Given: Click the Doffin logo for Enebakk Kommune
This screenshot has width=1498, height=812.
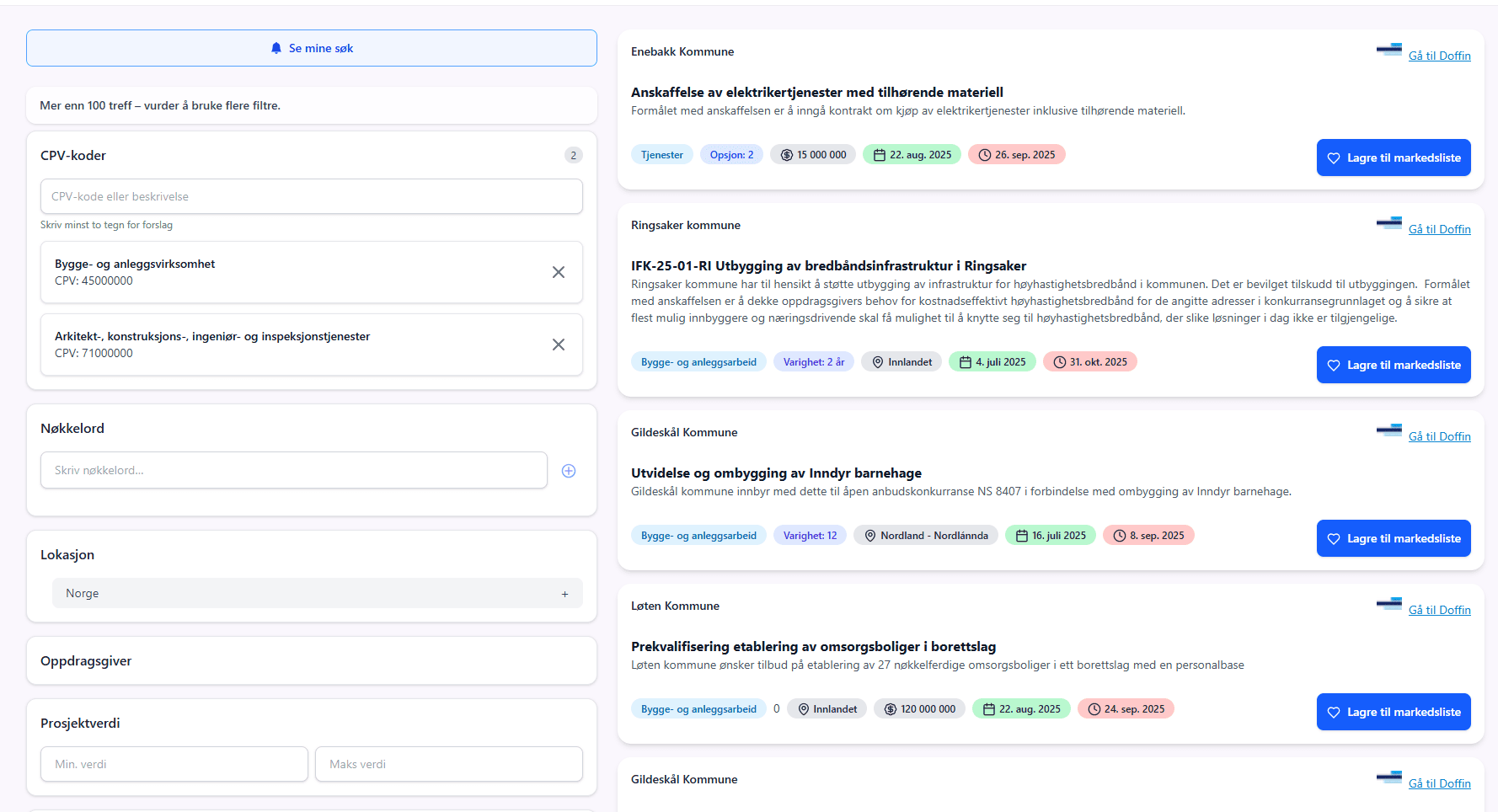Looking at the screenshot, I should click(1388, 51).
